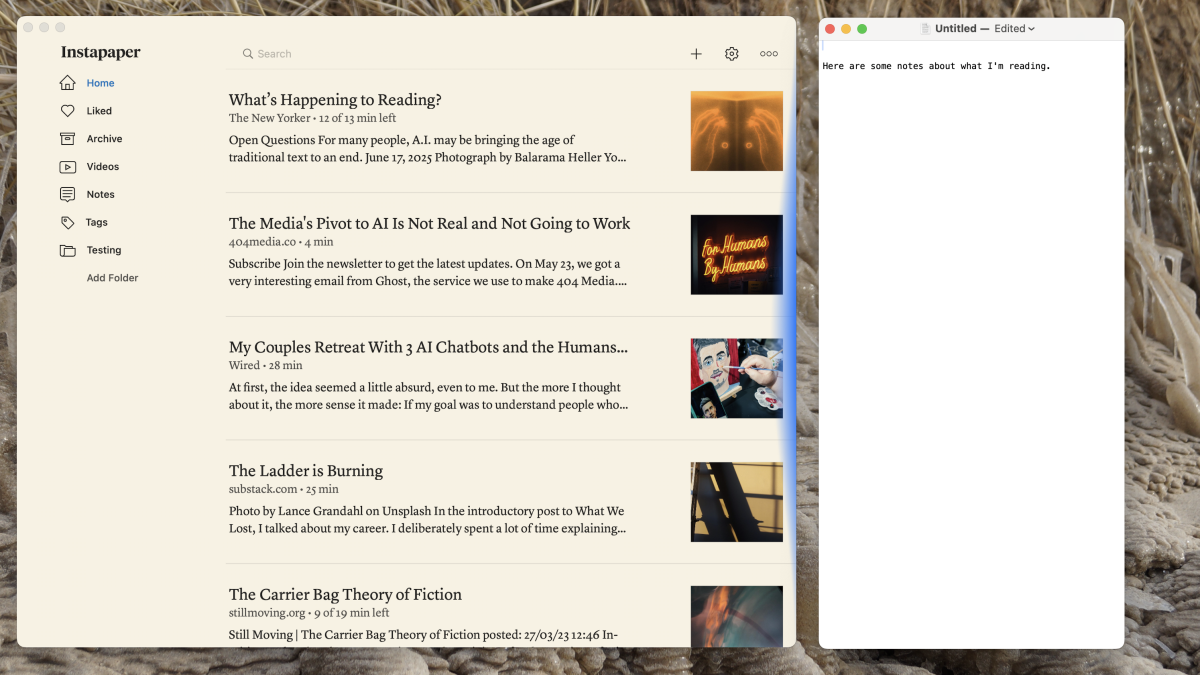Click the Tags icon
Image resolution: width=1200 pixels, height=675 pixels.
pos(67,223)
